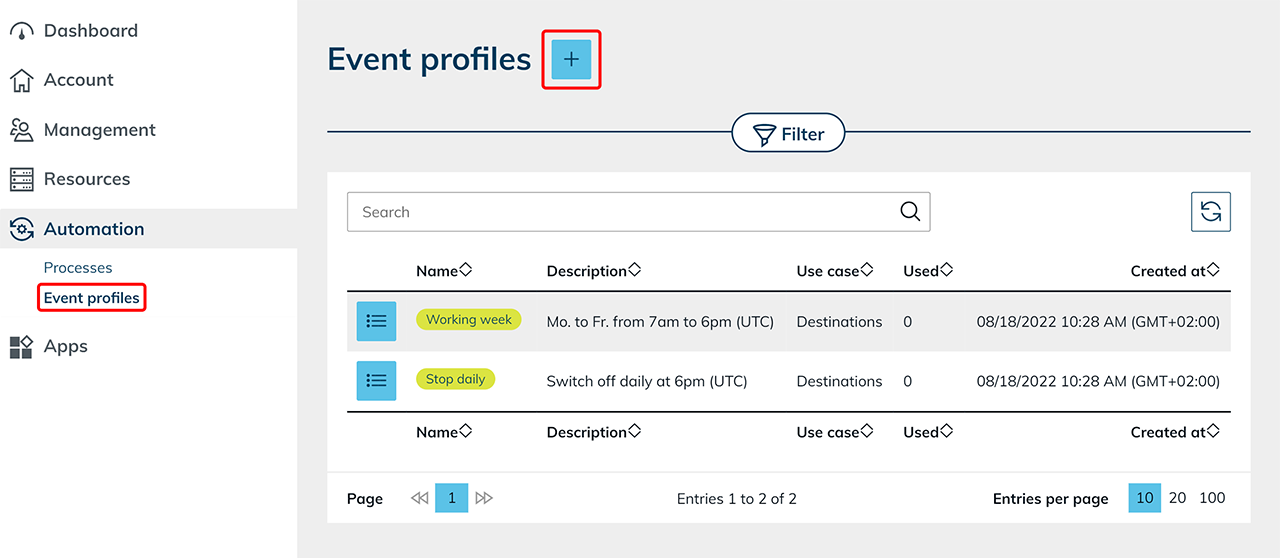
Task: Open the Processes submenu link
Action: click(x=78, y=268)
